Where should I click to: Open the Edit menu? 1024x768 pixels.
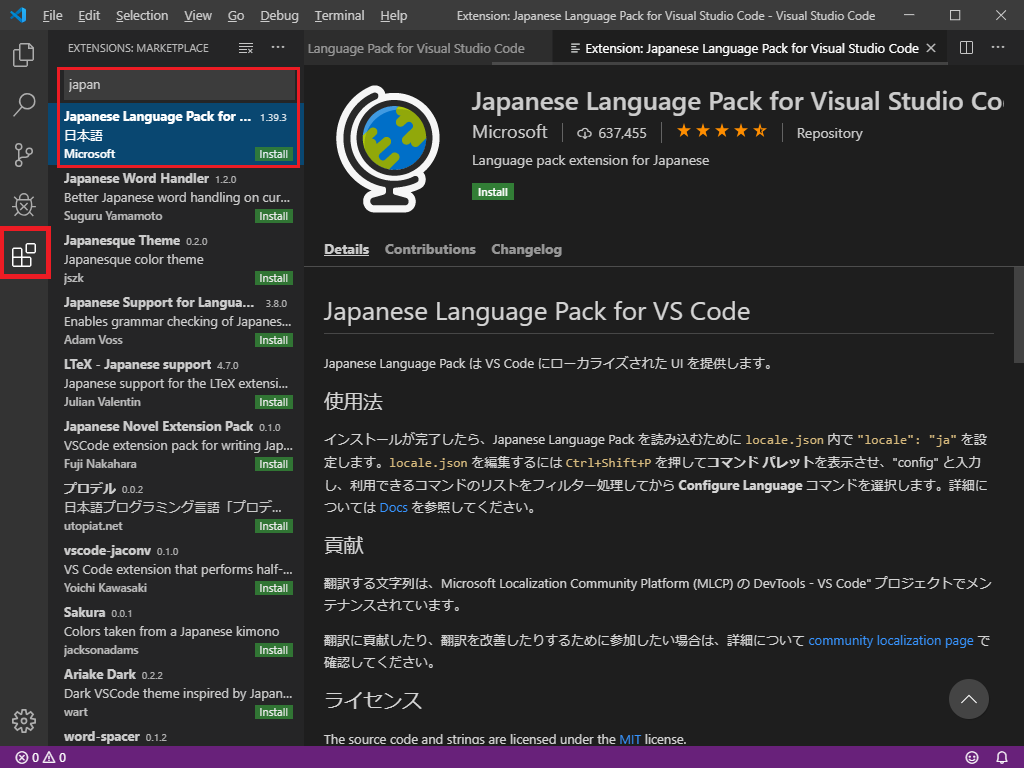[x=89, y=16]
